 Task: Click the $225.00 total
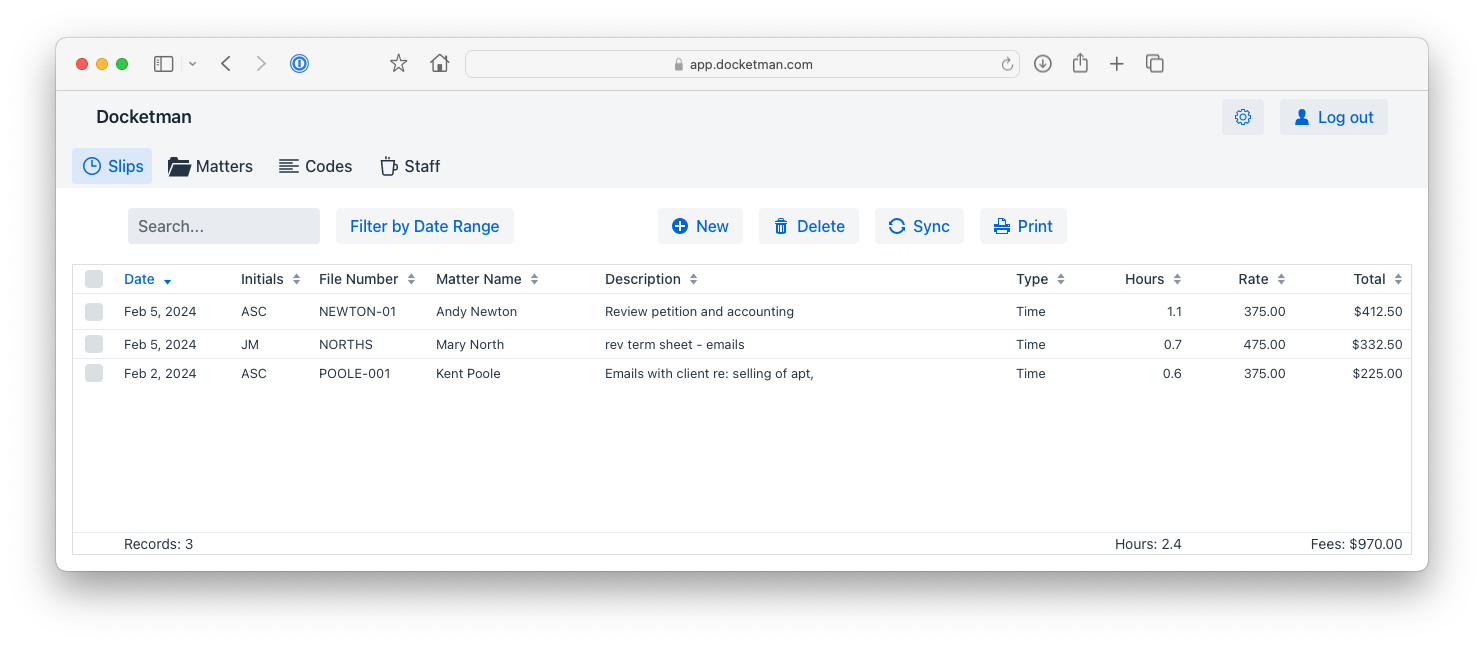1377,373
